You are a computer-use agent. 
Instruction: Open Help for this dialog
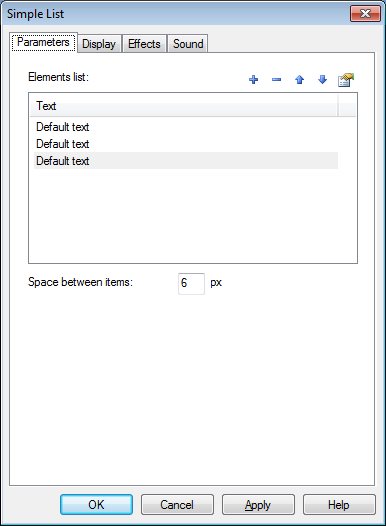click(x=339, y=505)
